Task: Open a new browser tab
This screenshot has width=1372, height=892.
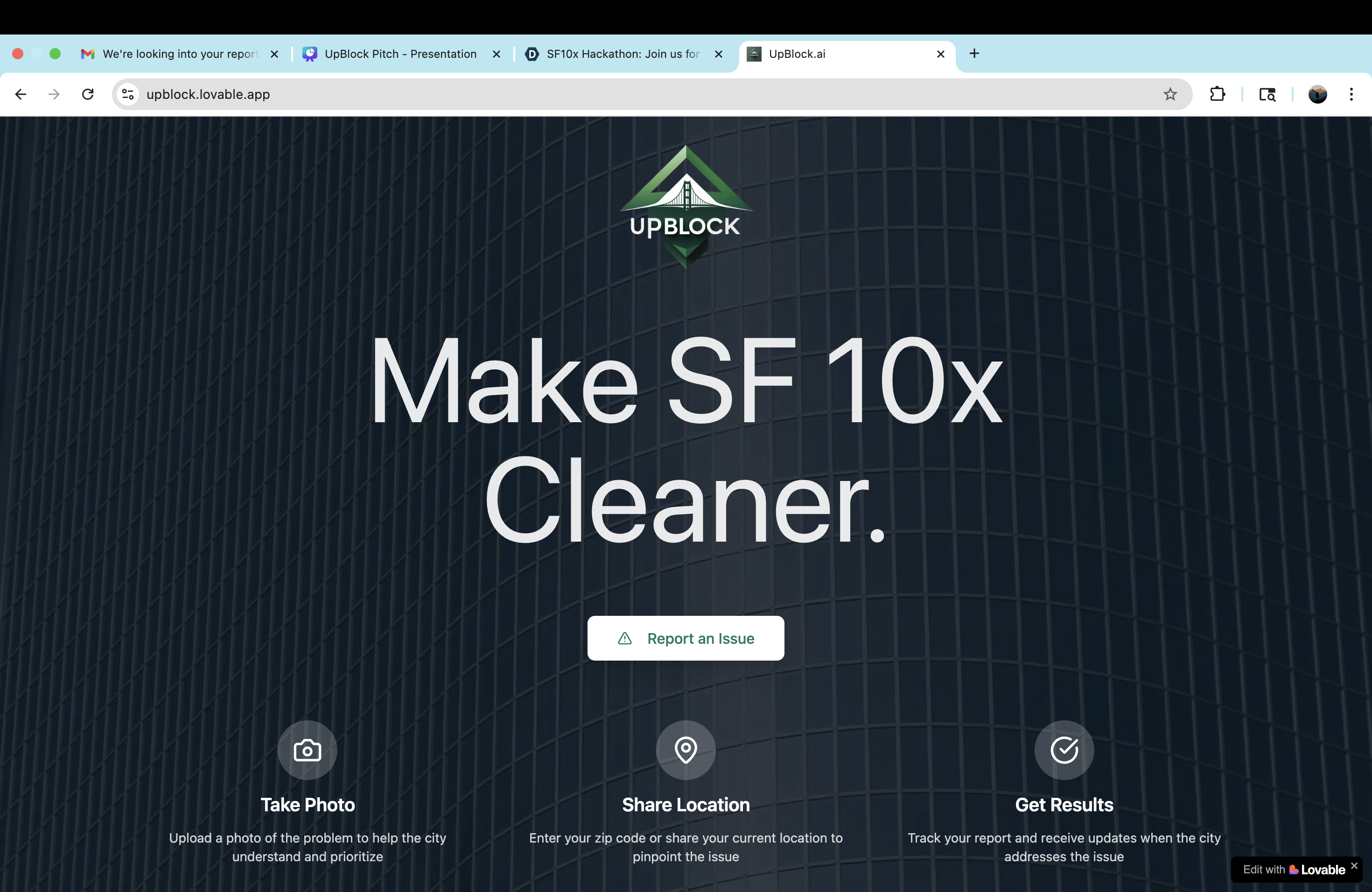Action: coord(974,54)
